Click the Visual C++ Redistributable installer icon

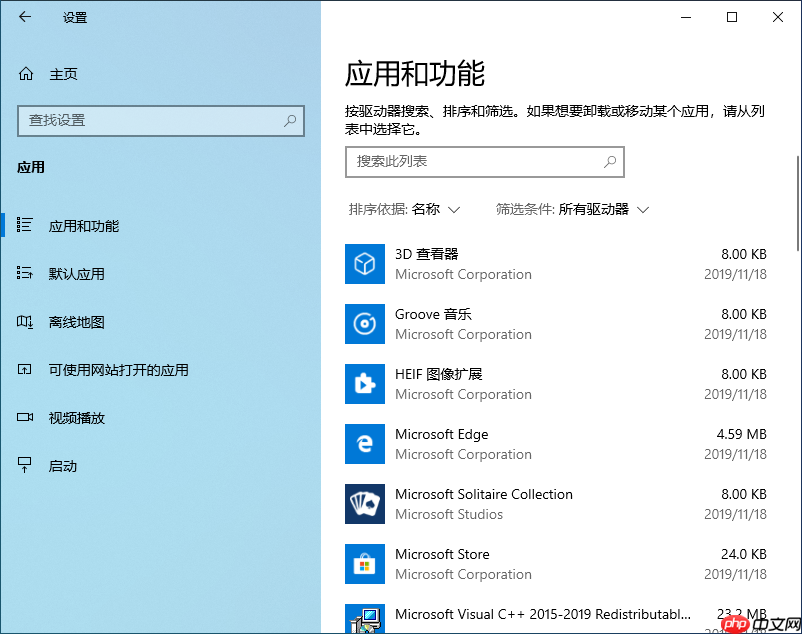(x=365, y=619)
